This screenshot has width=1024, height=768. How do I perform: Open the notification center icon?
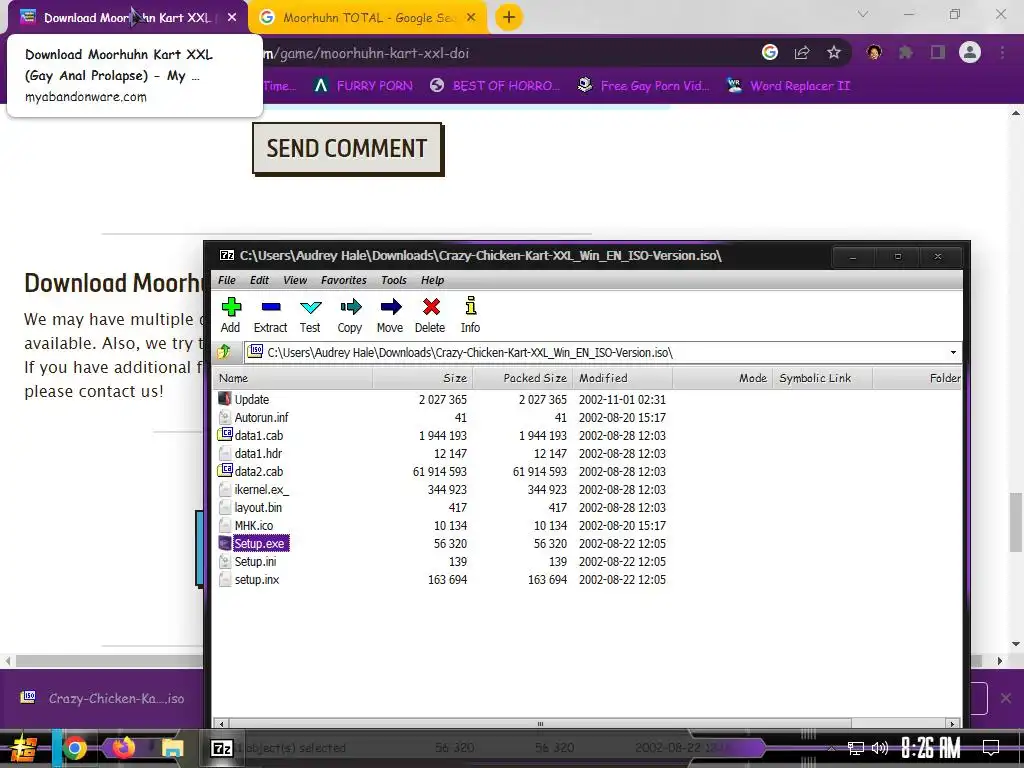991,748
